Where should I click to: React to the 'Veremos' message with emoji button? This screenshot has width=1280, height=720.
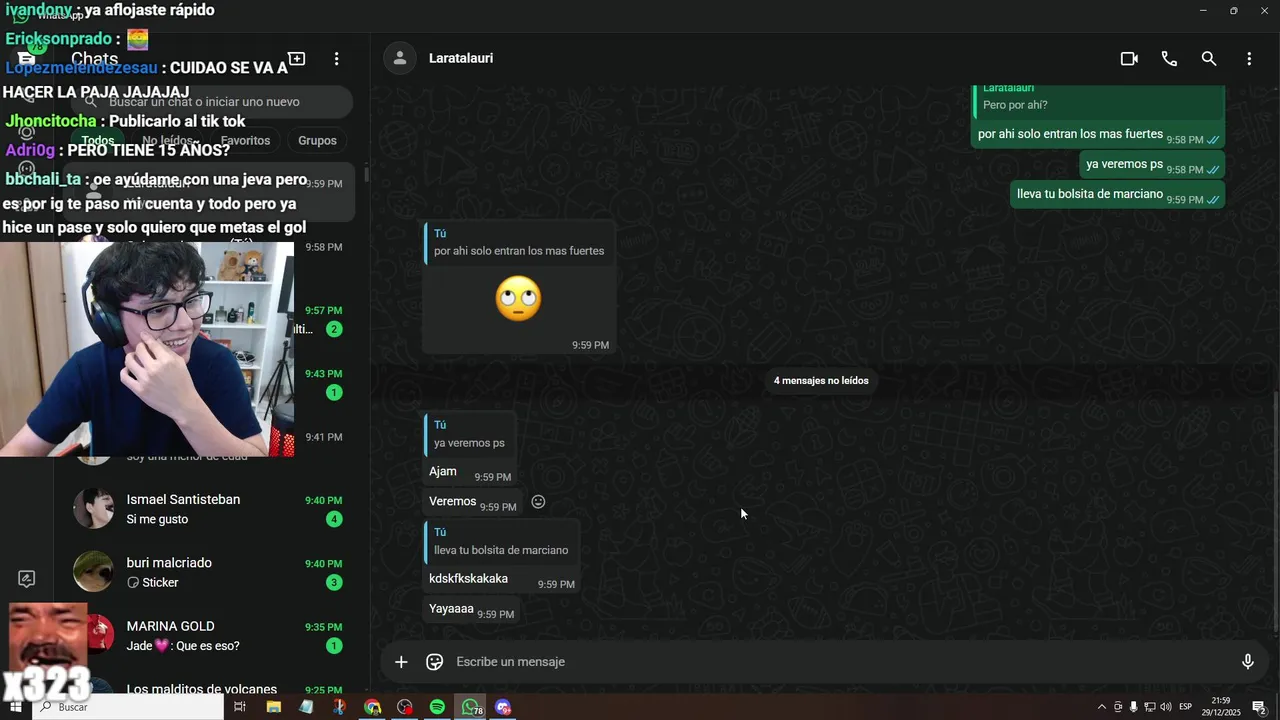pos(538,502)
